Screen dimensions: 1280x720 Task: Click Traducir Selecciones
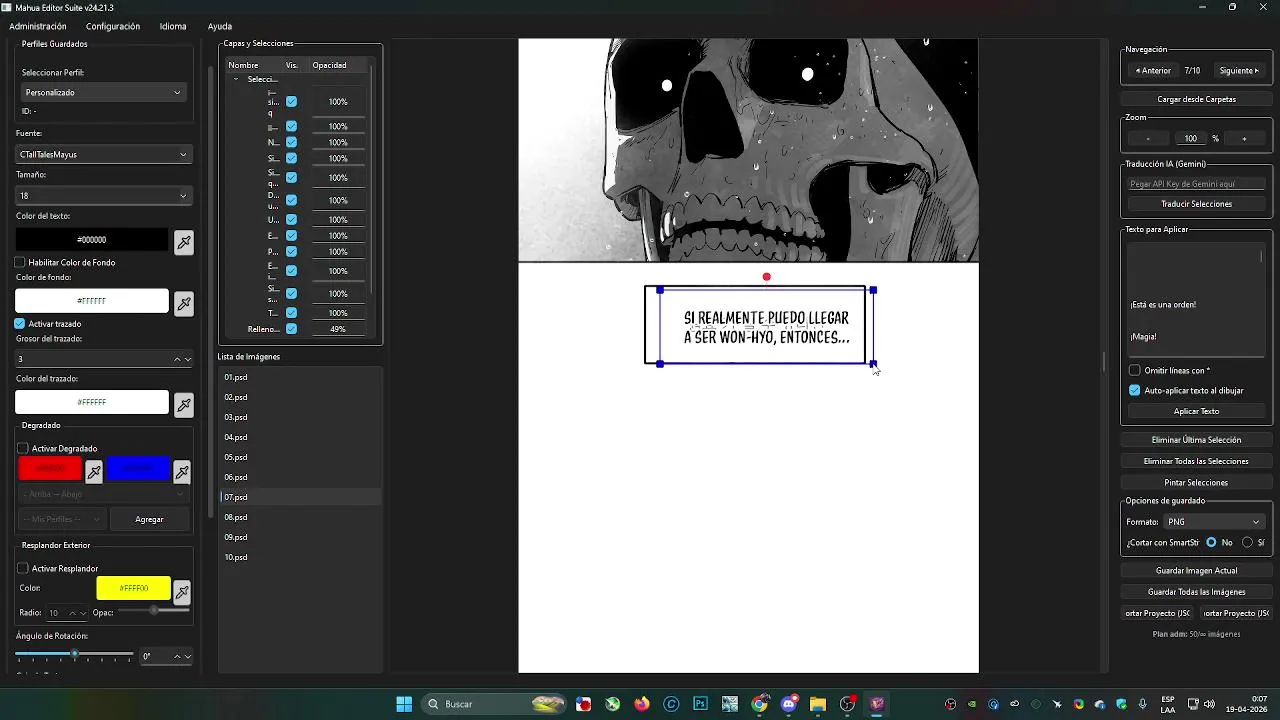pyautogui.click(x=1196, y=204)
